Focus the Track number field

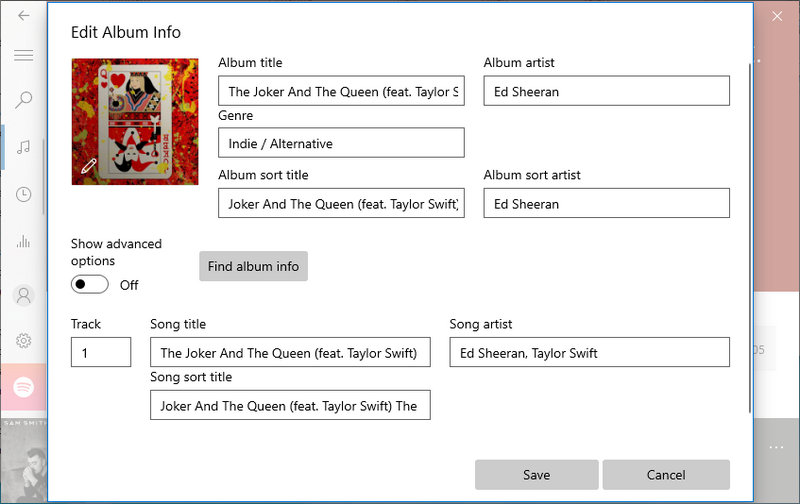[x=101, y=352]
